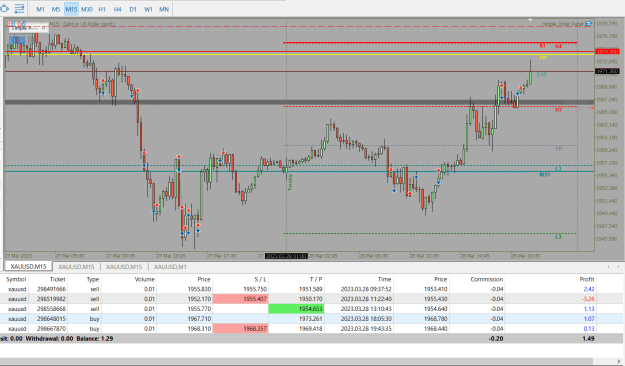Click the red H4 level label
Screen dimensions: 625x366
558,46
